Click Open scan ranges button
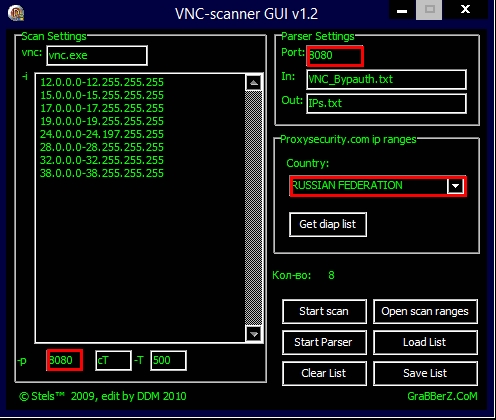496x420 pixels. pyautogui.click(x=425, y=311)
